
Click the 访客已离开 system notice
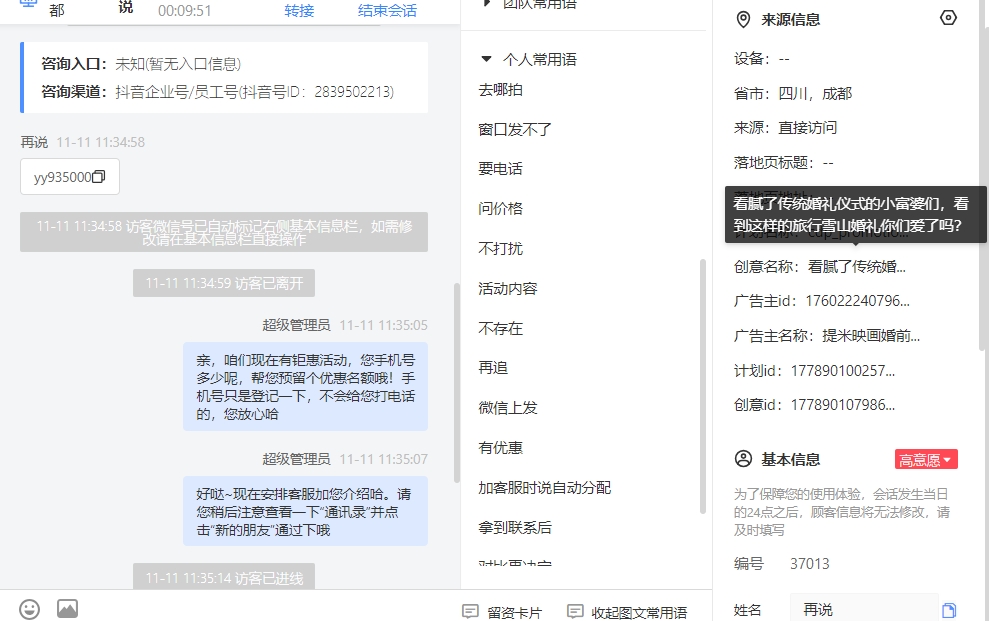(x=224, y=283)
